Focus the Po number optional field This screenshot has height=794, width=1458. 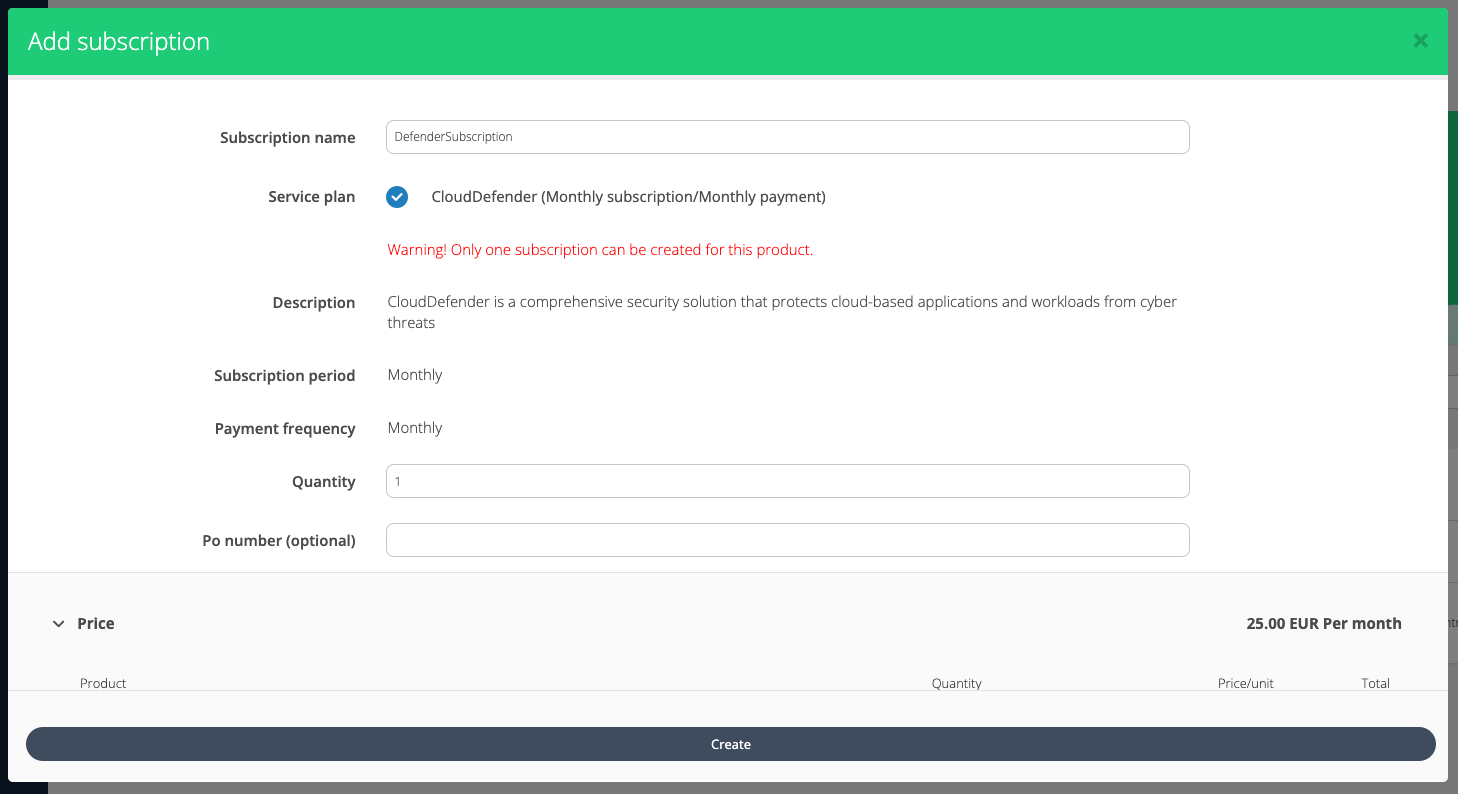[787, 540]
